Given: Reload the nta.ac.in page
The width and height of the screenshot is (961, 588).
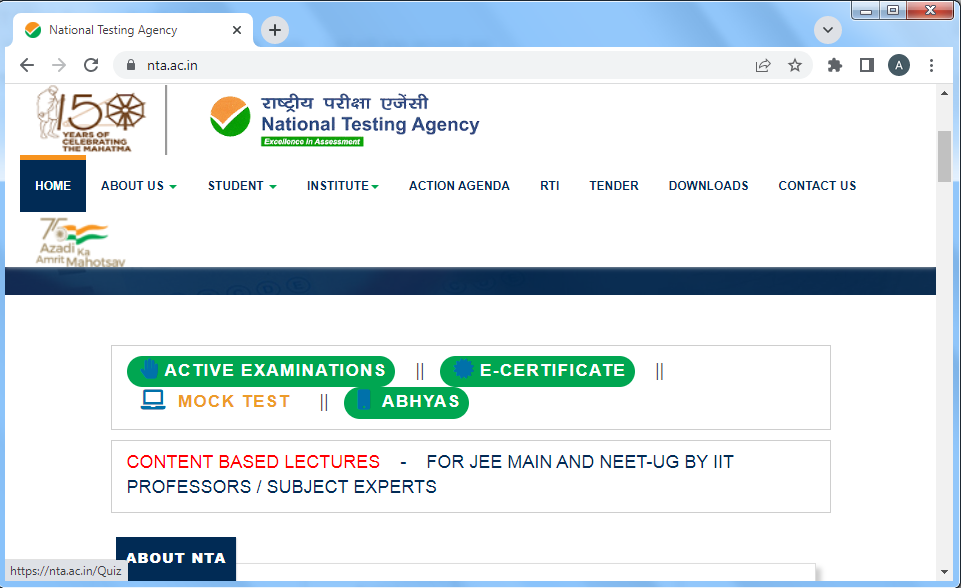Looking at the screenshot, I should (x=91, y=65).
